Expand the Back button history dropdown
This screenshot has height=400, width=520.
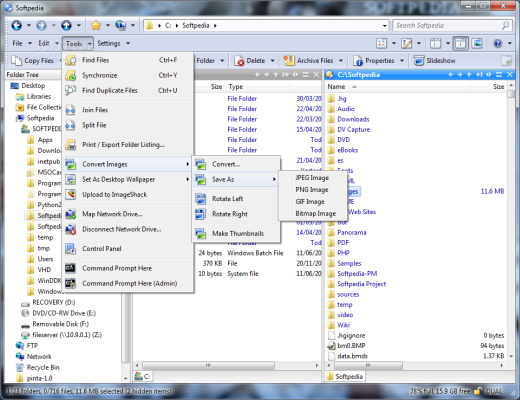pyautogui.click(x=29, y=25)
